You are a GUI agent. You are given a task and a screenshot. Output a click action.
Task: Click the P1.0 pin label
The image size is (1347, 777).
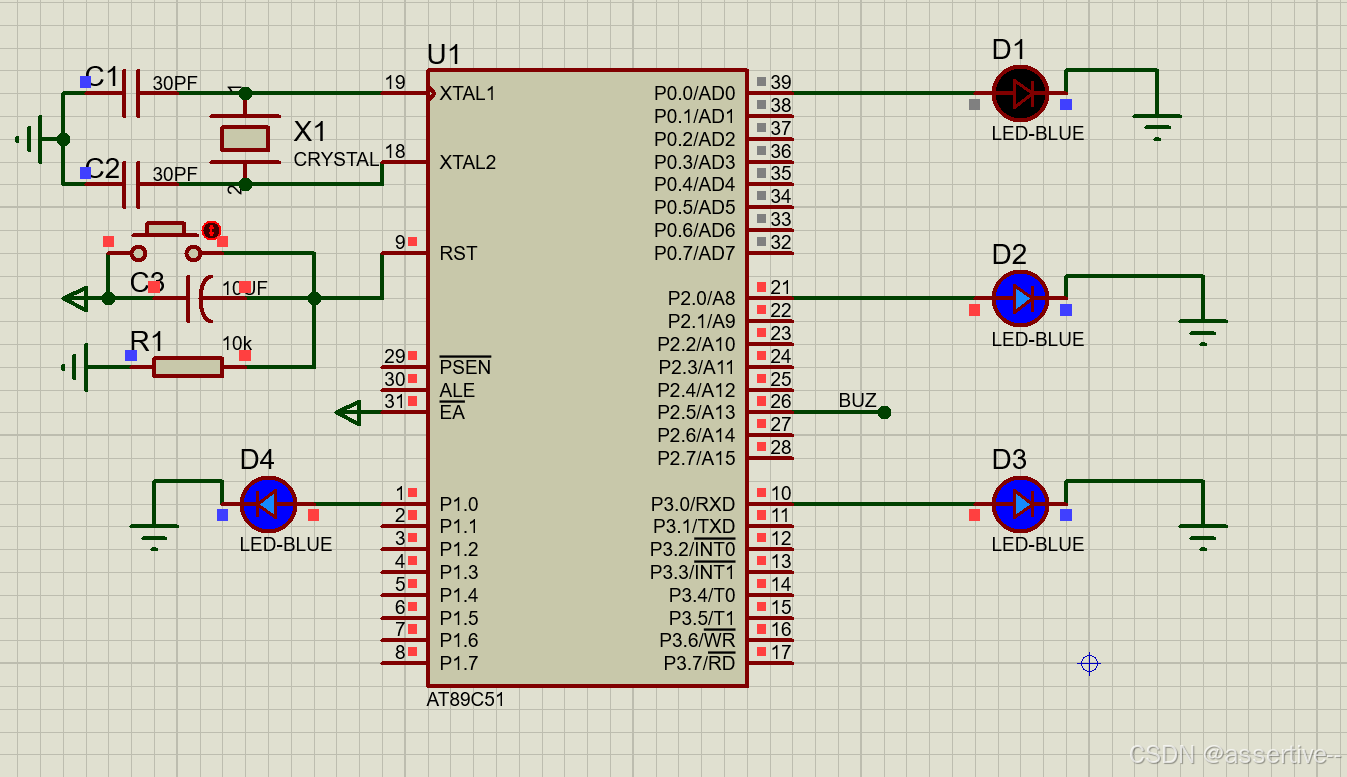point(459,504)
